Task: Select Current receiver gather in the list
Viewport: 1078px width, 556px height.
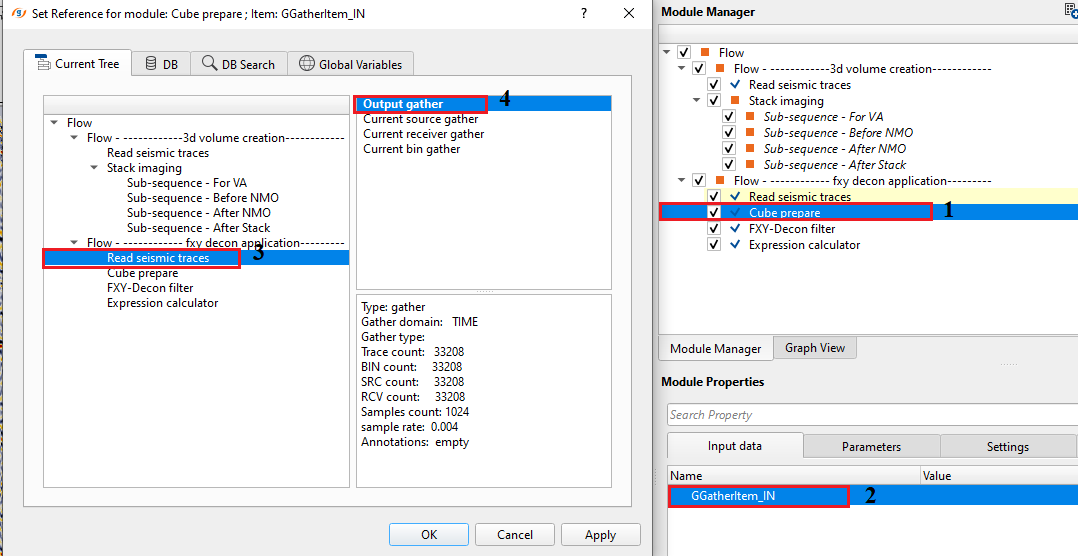Action: [x=423, y=134]
